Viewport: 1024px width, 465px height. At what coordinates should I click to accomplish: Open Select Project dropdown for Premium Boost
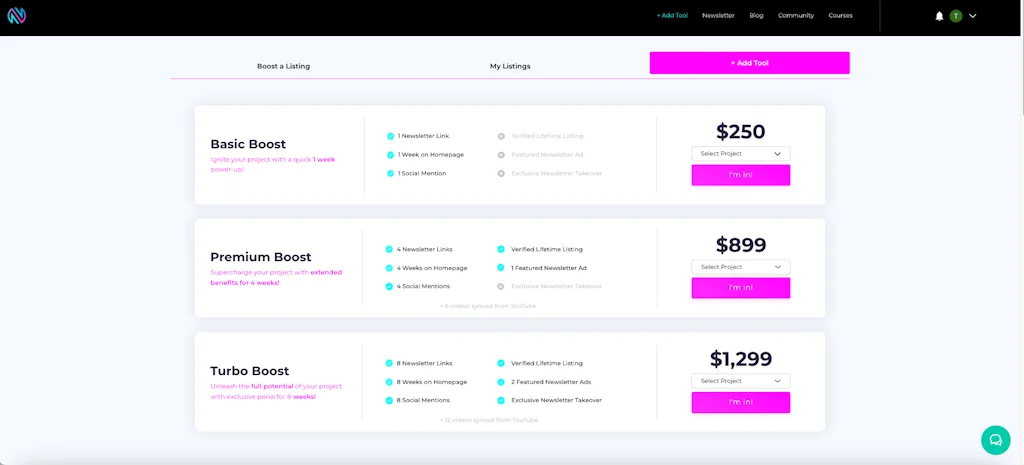740,267
